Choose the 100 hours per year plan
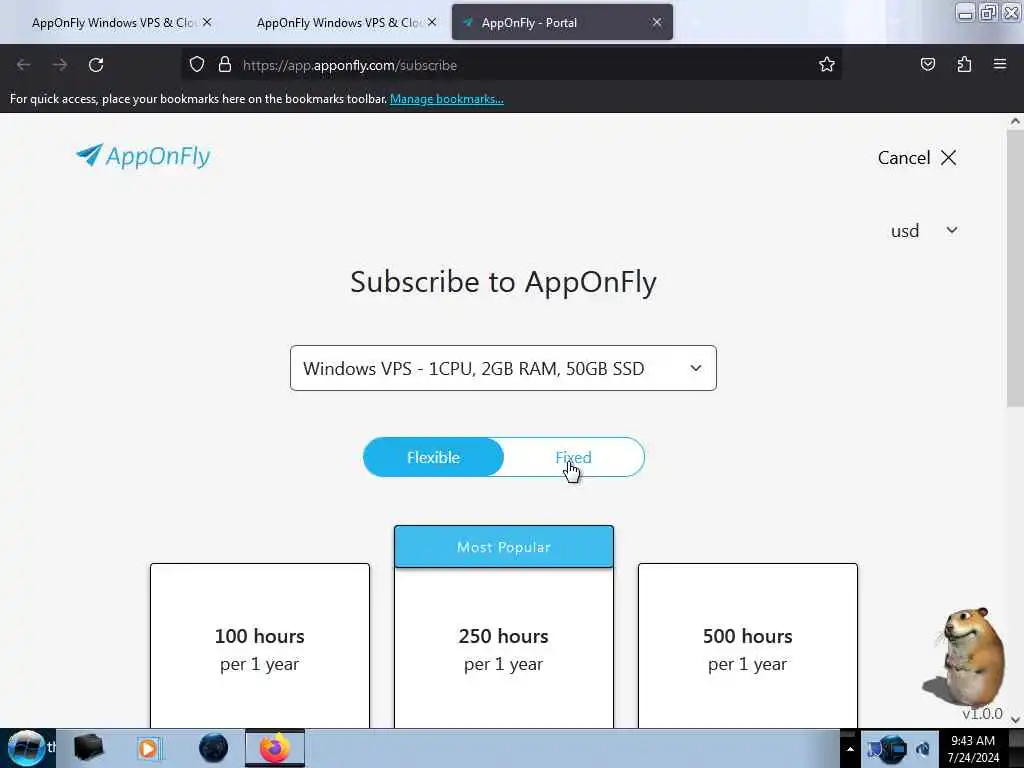This screenshot has width=1024, height=768. click(x=260, y=645)
